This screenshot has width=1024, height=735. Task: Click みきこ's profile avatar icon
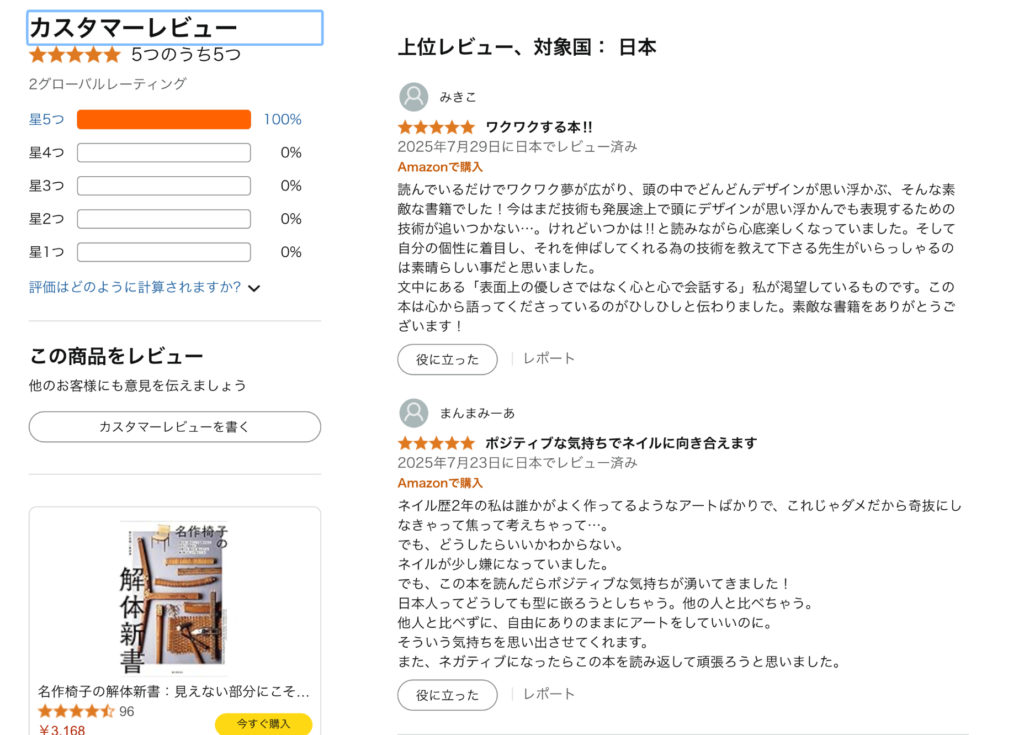[x=413, y=97]
